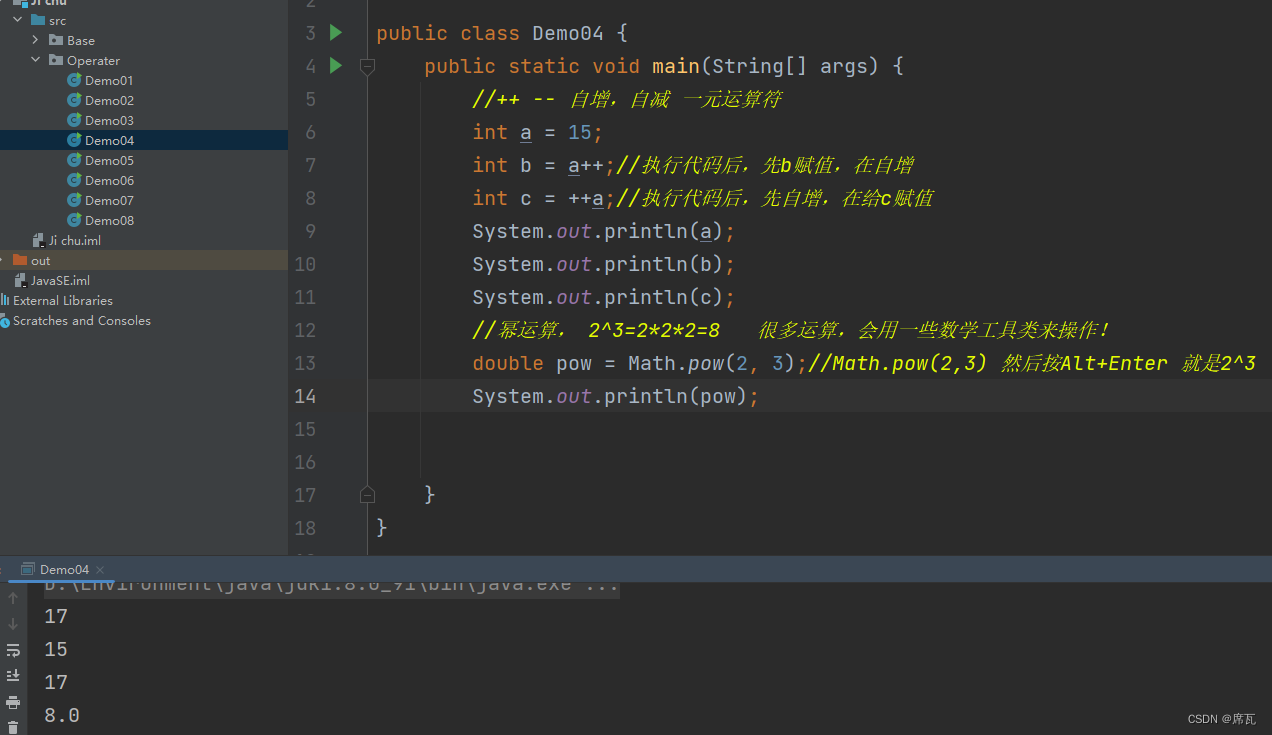Click the first 17 output in console
The image size is (1272, 735).
(56, 616)
